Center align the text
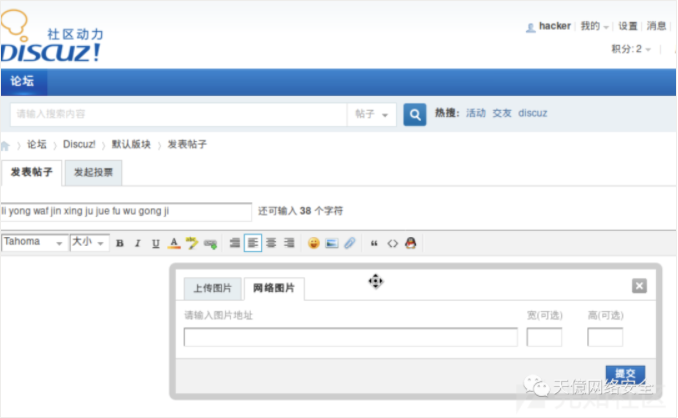 click(x=271, y=243)
